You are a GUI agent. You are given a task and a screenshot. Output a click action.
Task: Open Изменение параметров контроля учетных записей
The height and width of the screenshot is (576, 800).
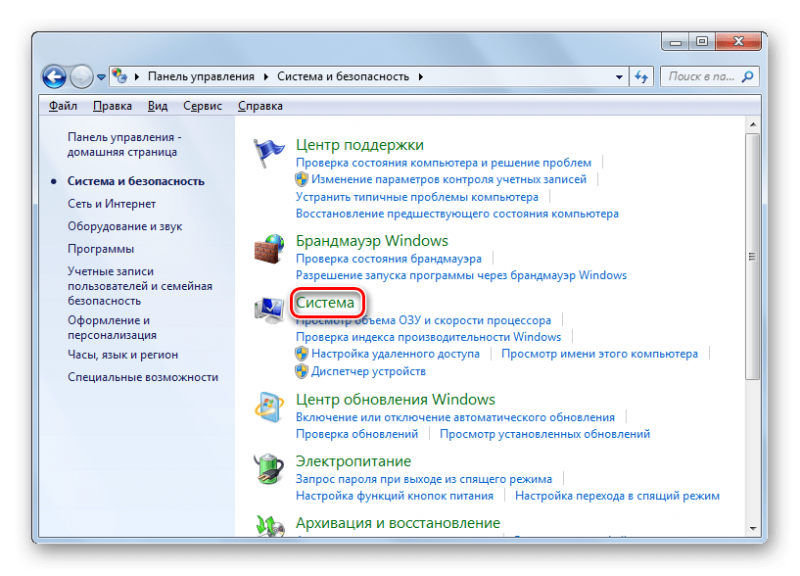[449, 179]
